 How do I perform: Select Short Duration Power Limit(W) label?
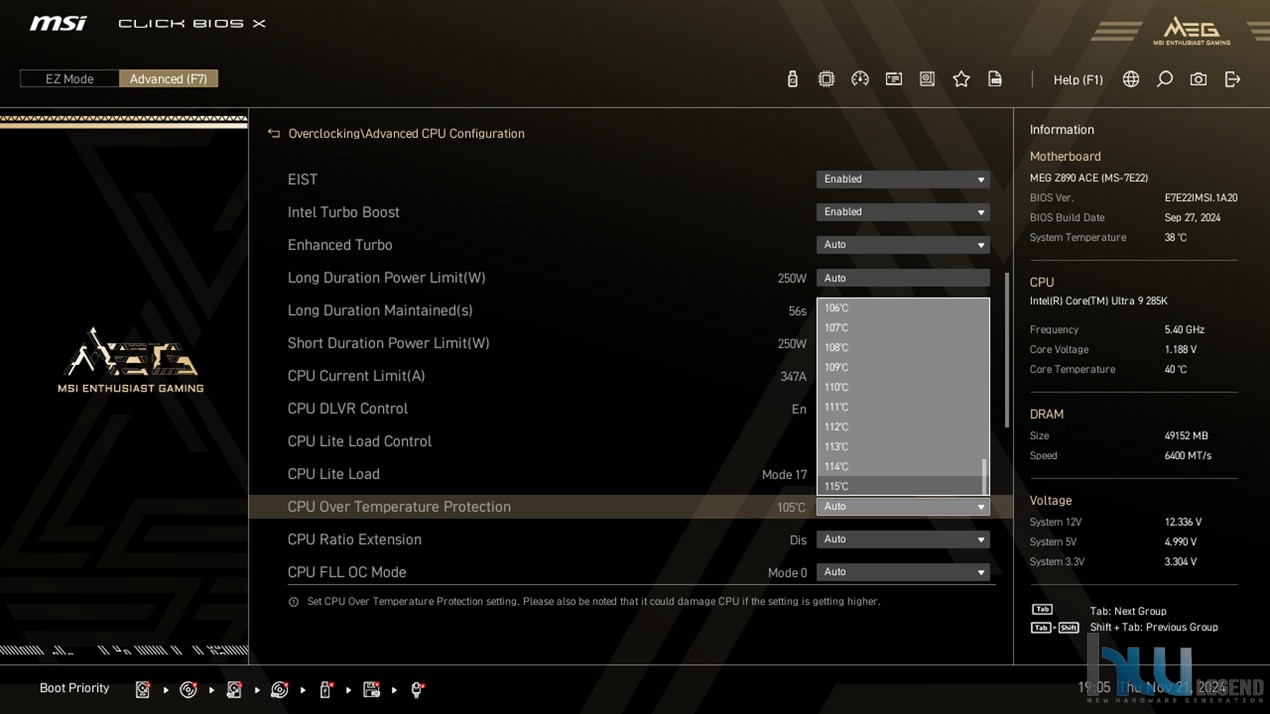pos(388,343)
